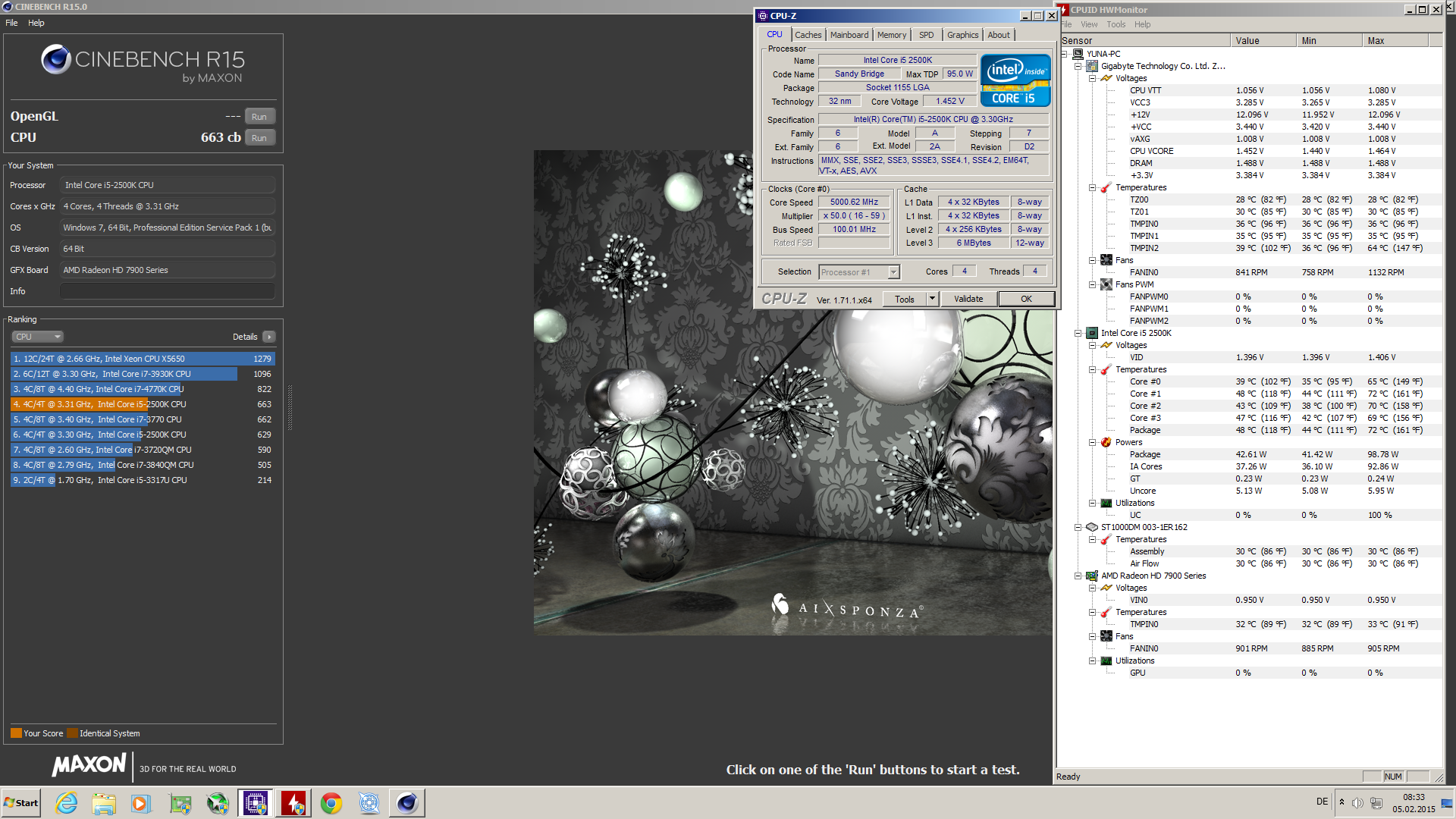
Task: Run the CPU benchmark test
Action: (x=259, y=138)
